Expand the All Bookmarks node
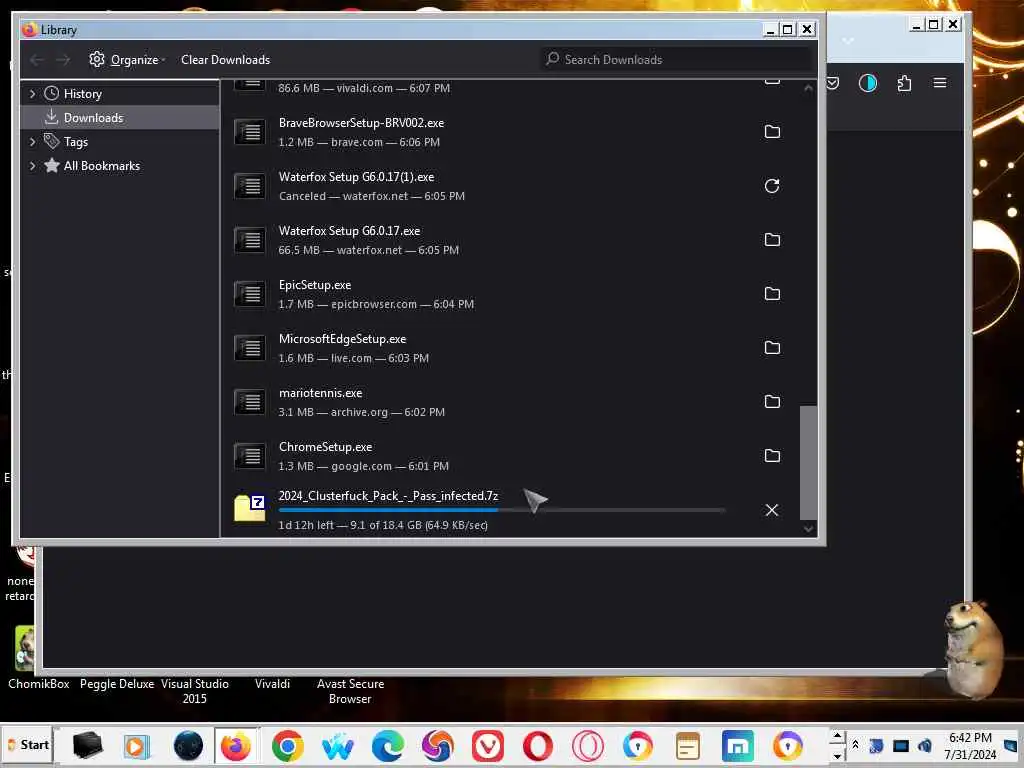The width and height of the screenshot is (1024, 768). pos(32,166)
